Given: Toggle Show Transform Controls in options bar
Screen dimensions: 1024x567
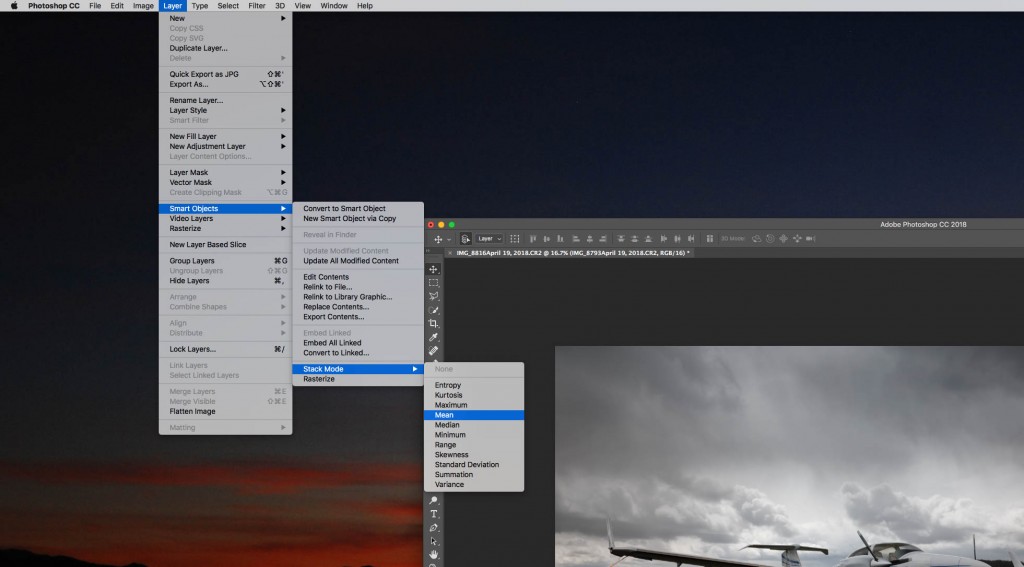Looking at the screenshot, I should 515,238.
